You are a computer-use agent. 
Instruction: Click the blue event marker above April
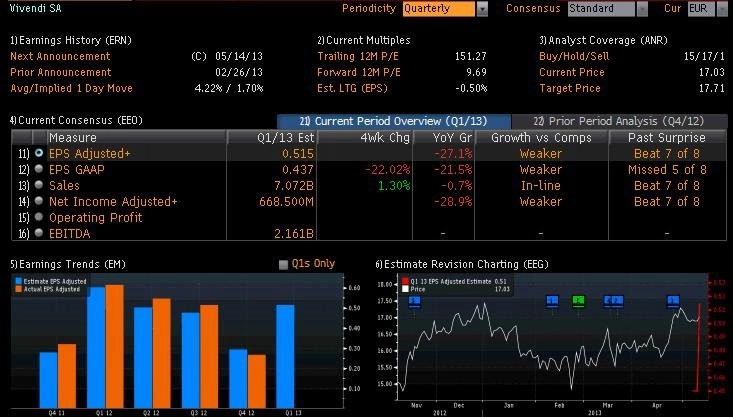coord(673,301)
